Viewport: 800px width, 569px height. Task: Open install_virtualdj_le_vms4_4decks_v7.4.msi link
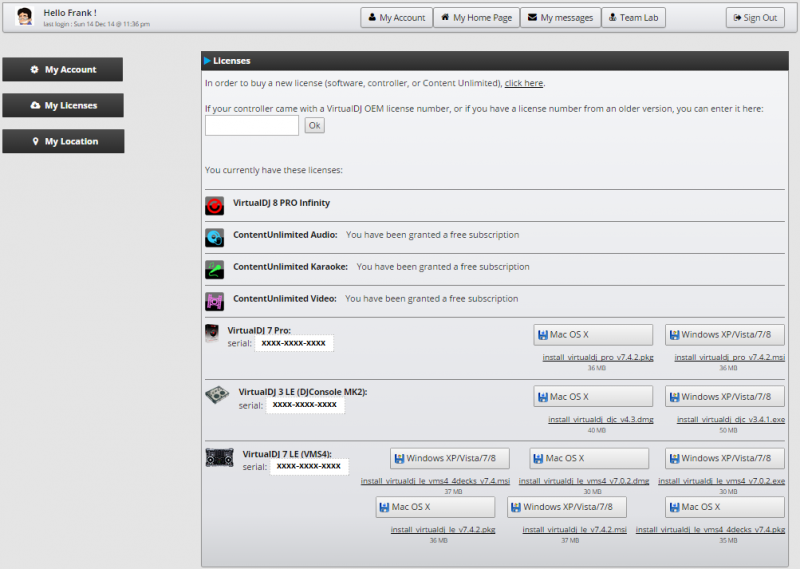pyautogui.click(x=435, y=481)
